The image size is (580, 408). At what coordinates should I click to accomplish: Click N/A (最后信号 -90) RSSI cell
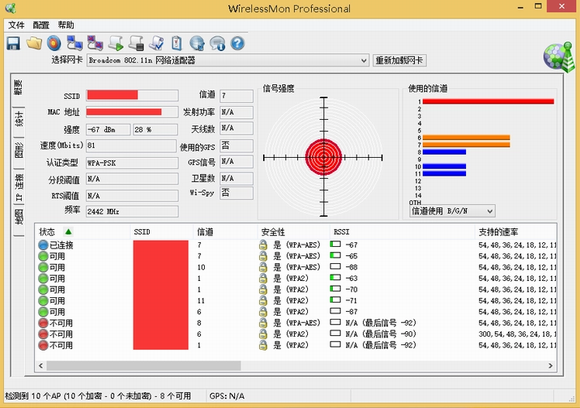point(381,334)
